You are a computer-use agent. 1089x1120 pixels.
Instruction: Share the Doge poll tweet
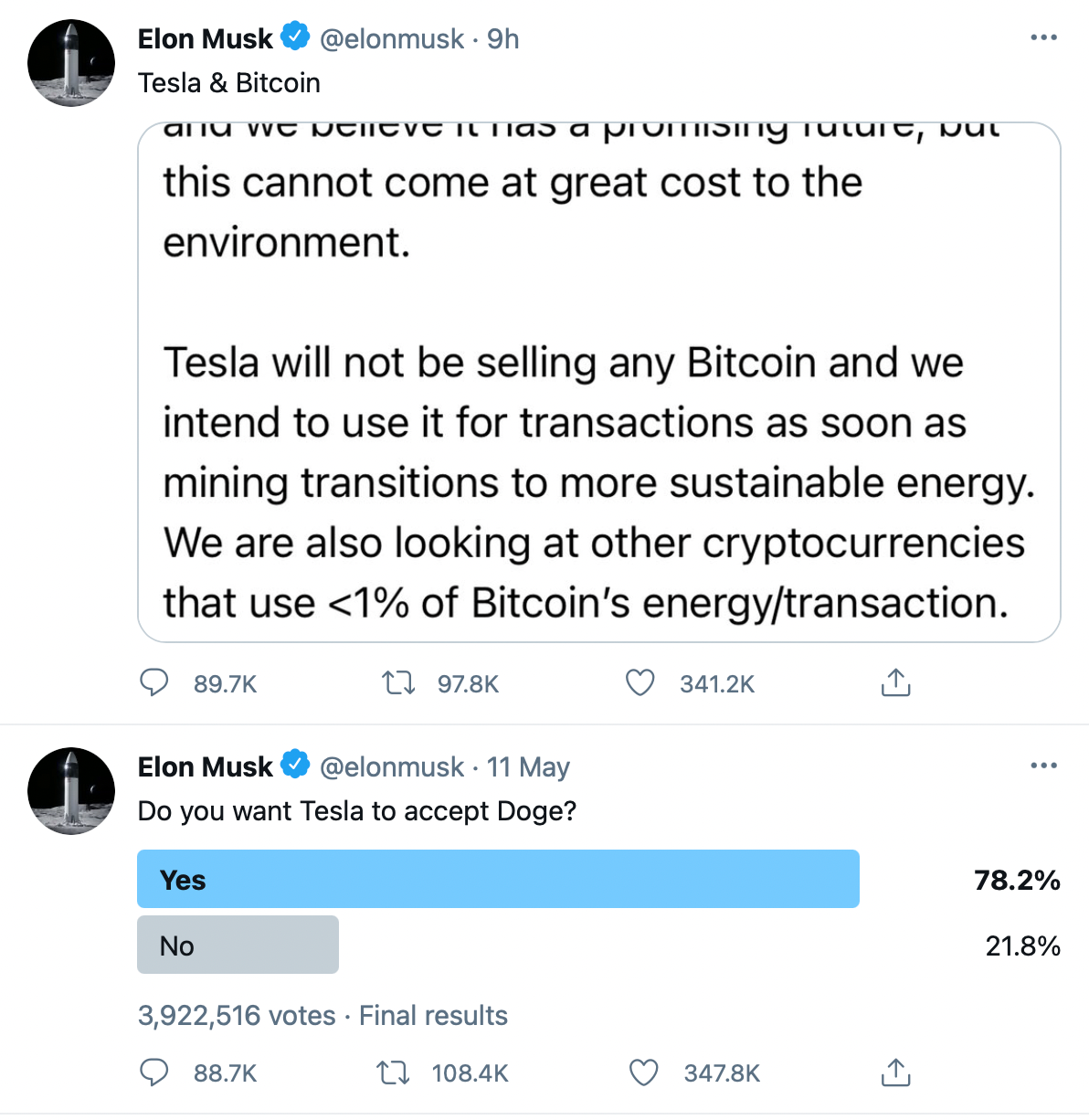tap(895, 1072)
